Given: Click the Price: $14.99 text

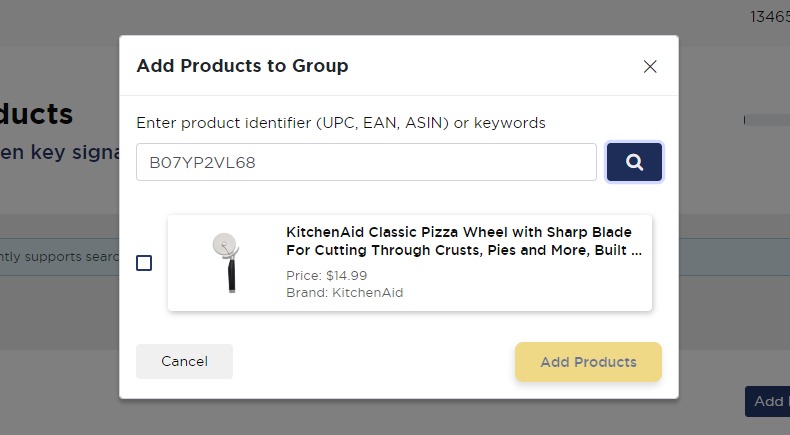Looking at the screenshot, I should click(x=327, y=276).
